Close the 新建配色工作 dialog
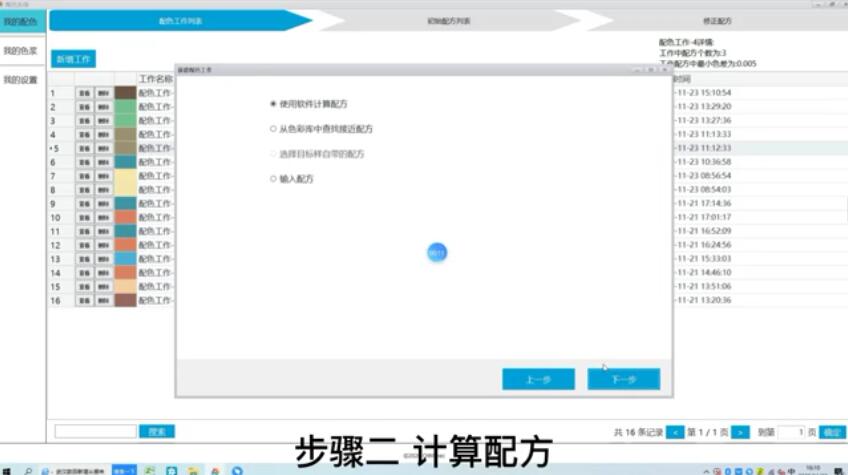 point(665,70)
